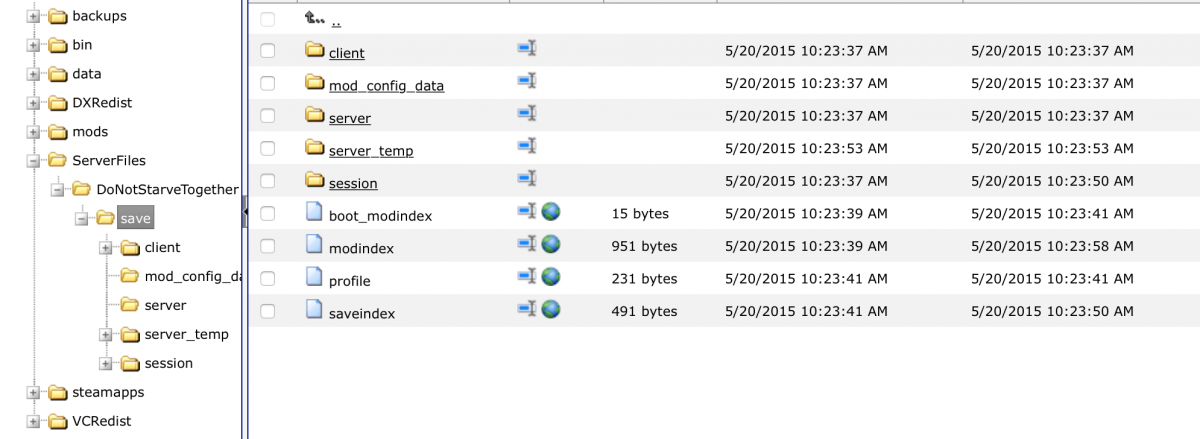Select the checkbox next to saveindex

click(x=267, y=311)
